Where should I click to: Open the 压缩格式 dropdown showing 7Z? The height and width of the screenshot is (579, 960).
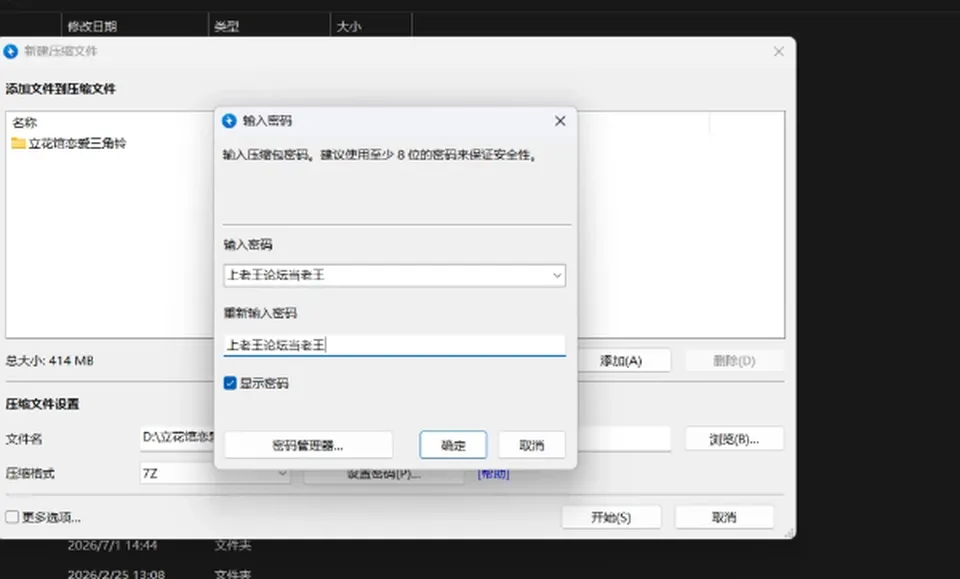click(x=215, y=473)
